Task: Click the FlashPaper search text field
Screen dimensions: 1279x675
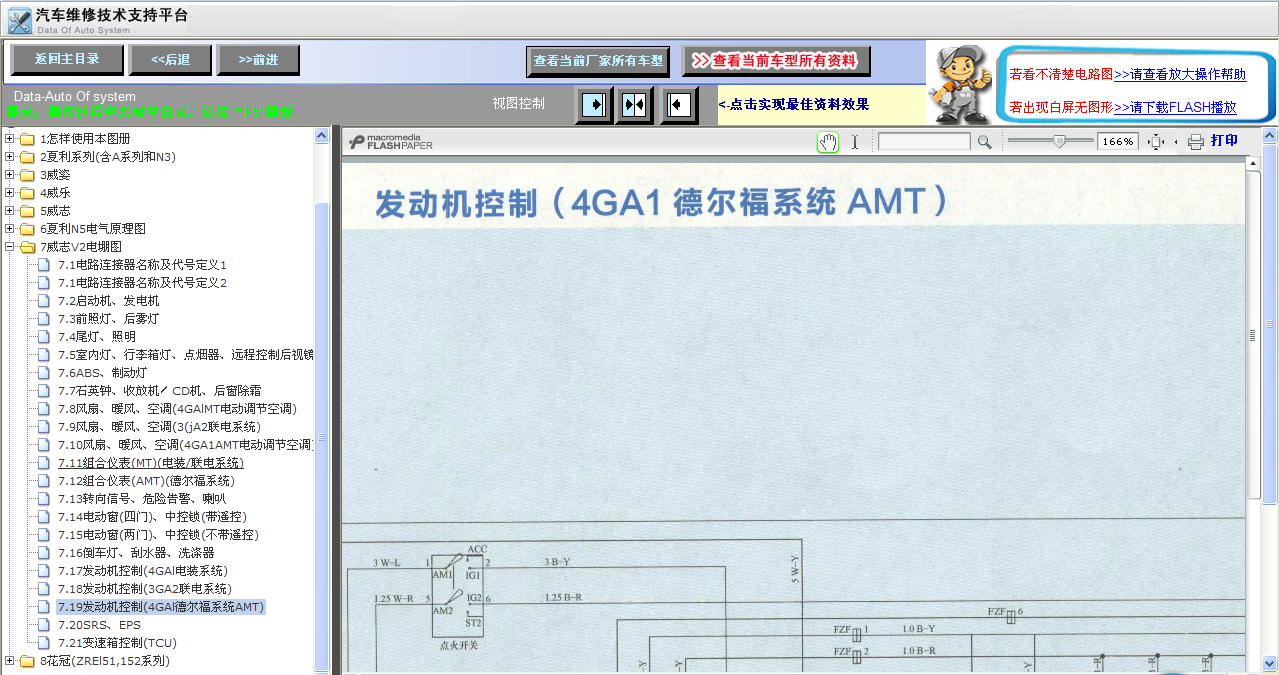Action: (x=924, y=142)
